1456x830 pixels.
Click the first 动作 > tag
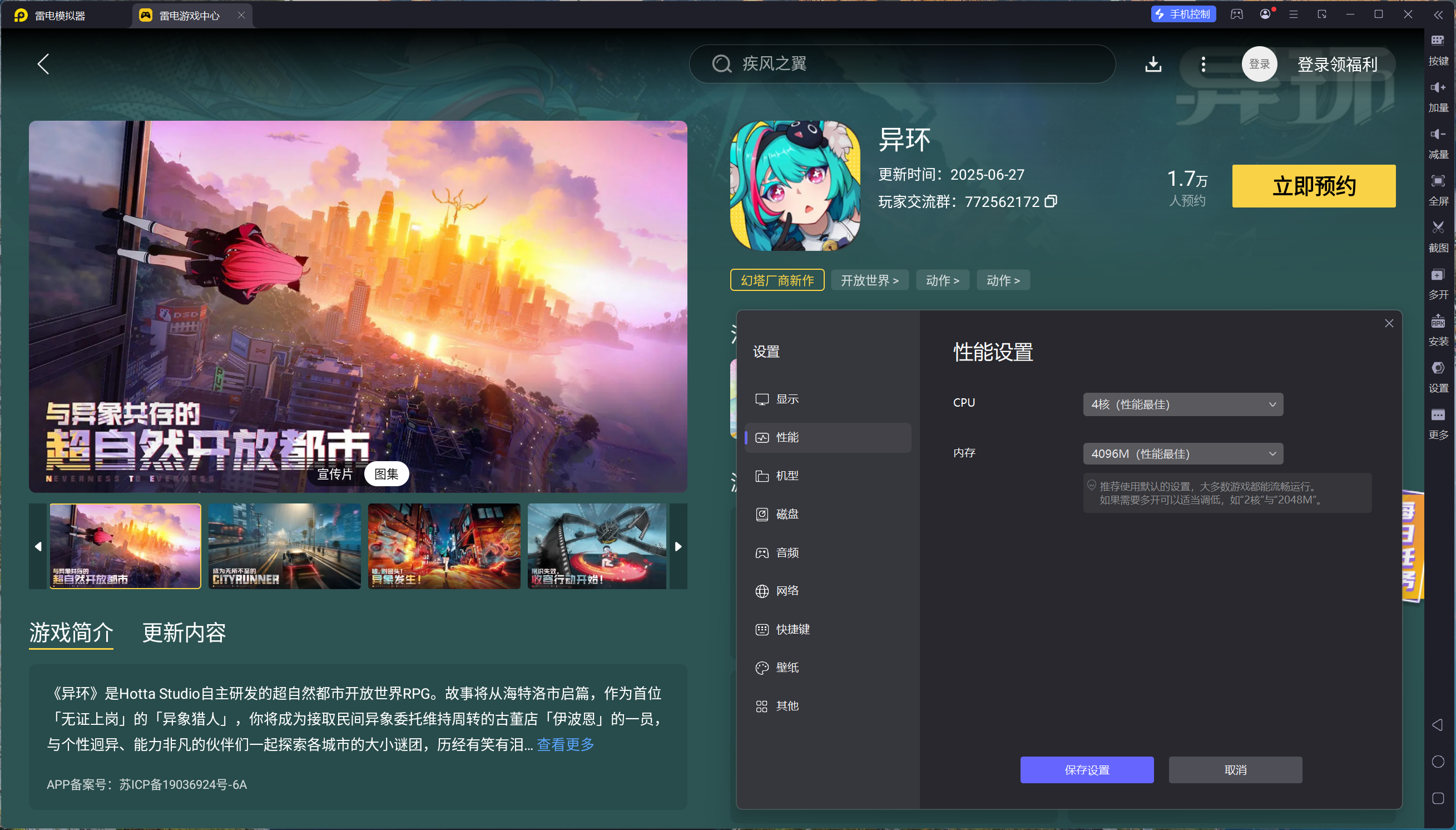942,280
